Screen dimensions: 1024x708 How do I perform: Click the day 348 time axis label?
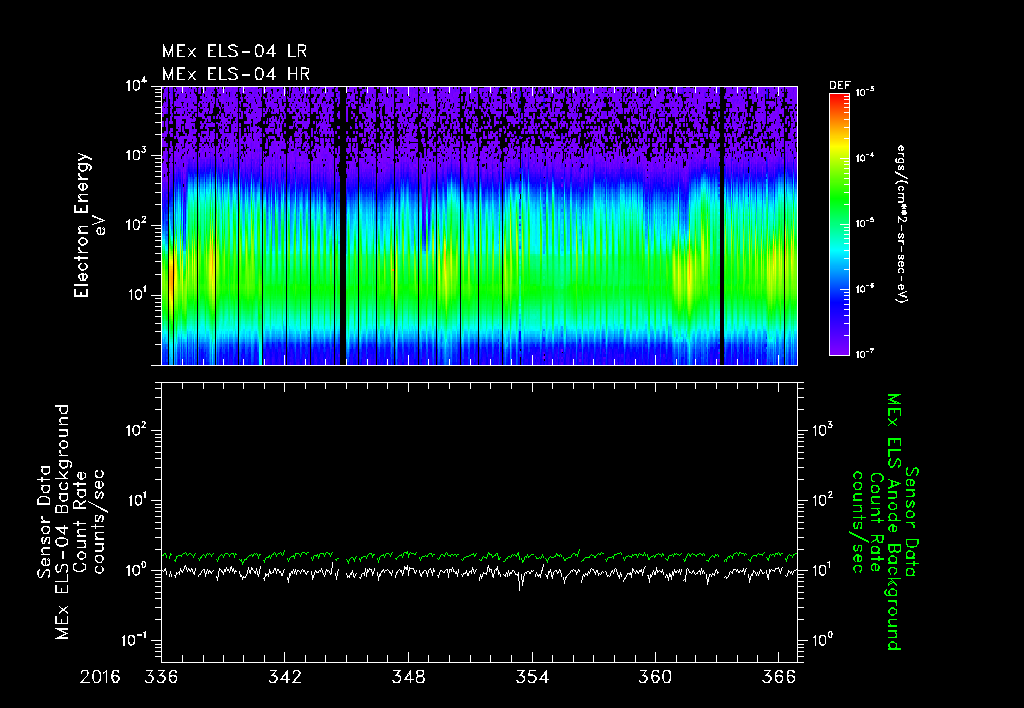(x=409, y=677)
